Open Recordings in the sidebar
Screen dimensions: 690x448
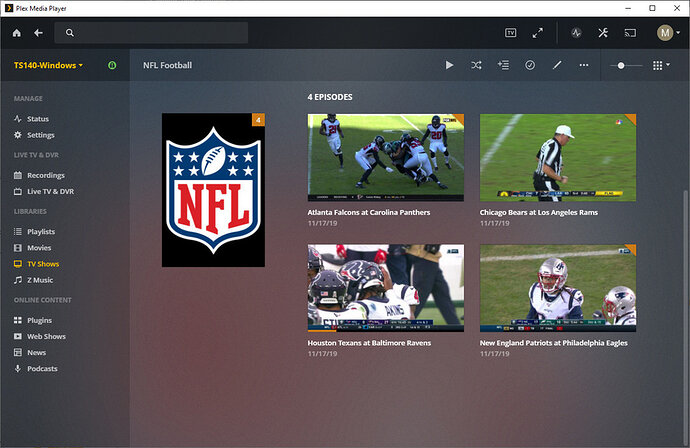point(46,175)
